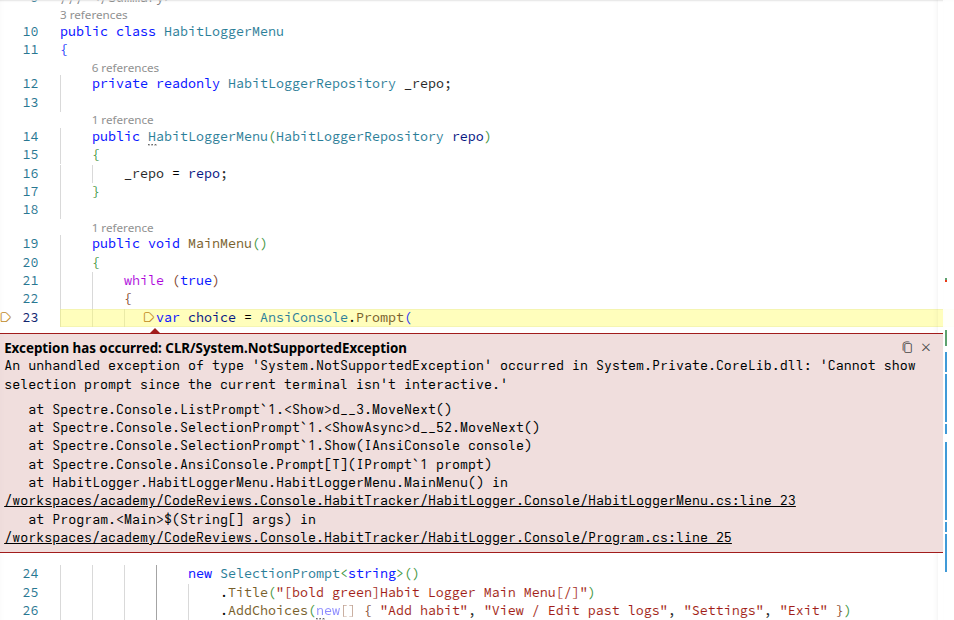Screen dimensions: 954x620
Task: Click the exception title NotSupportedException heading
Action: pos(206,348)
